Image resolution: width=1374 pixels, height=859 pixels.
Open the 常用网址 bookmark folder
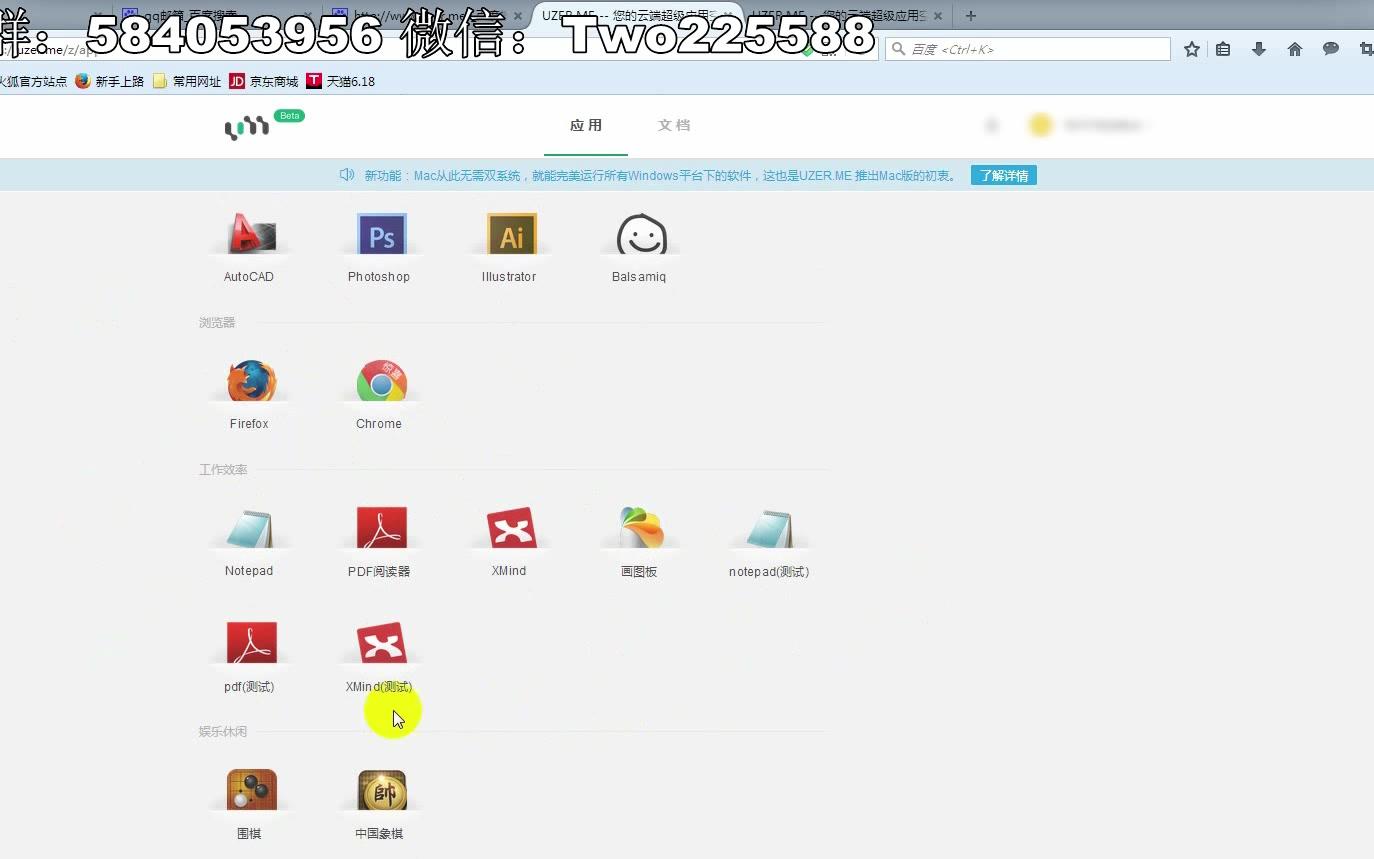tap(187, 81)
